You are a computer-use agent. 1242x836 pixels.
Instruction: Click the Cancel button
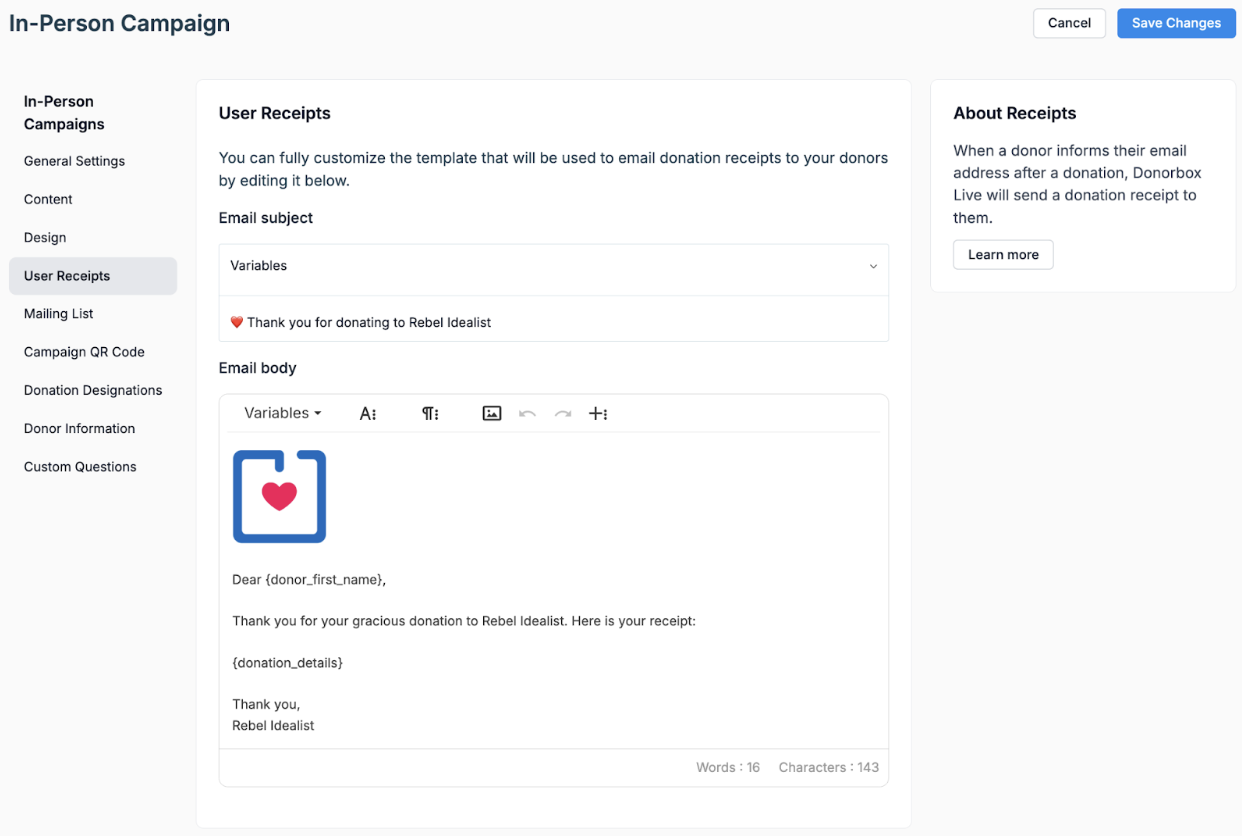tap(1069, 23)
